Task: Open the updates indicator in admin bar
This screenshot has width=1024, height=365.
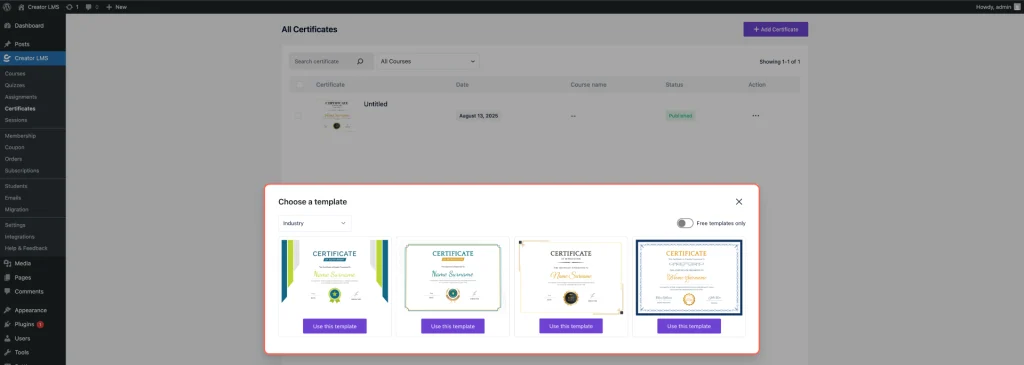Action: point(72,7)
